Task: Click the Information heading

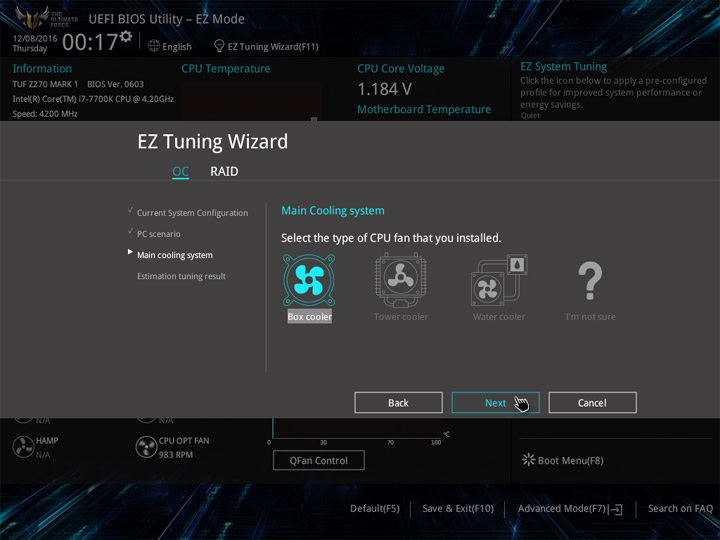Action: [42, 68]
